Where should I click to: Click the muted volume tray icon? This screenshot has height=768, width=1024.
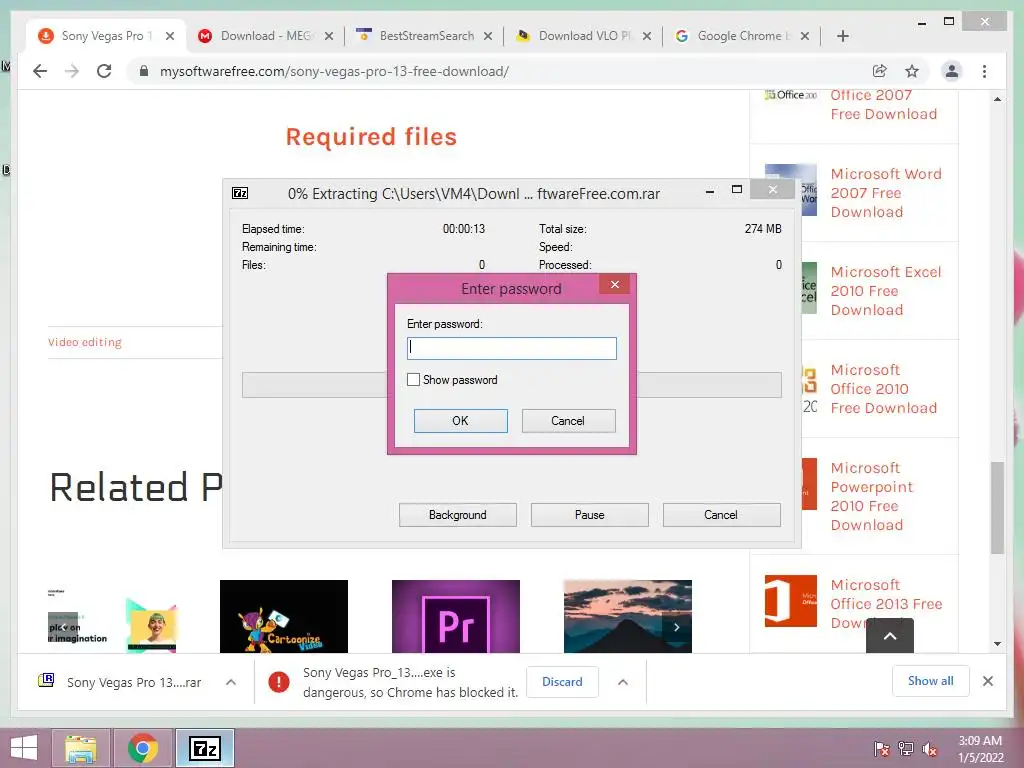coord(930,749)
